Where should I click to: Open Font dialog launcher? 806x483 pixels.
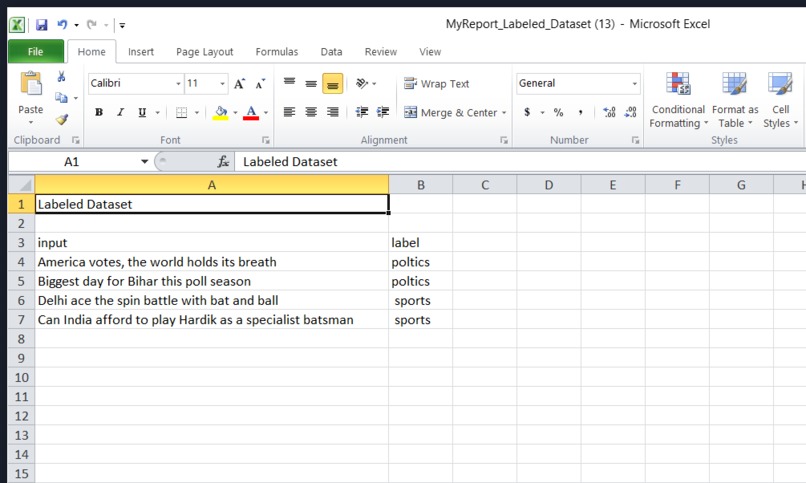pos(266,140)
